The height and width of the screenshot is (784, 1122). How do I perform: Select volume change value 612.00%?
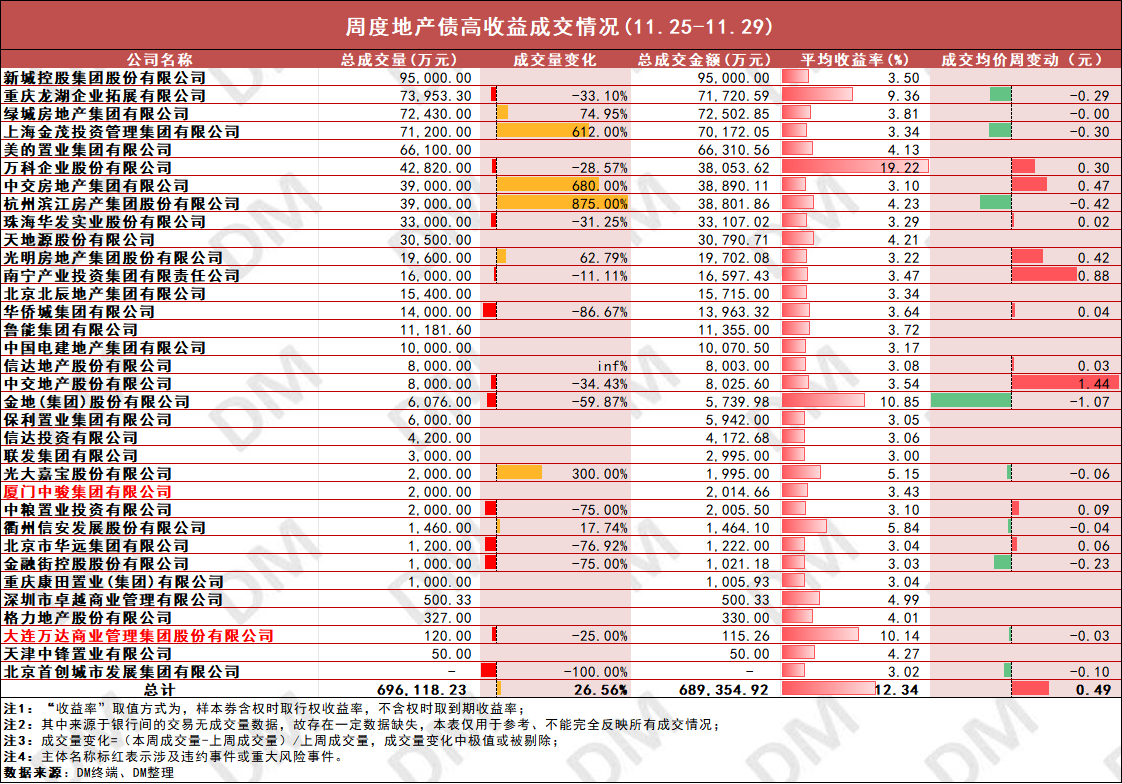click(600, 131)
